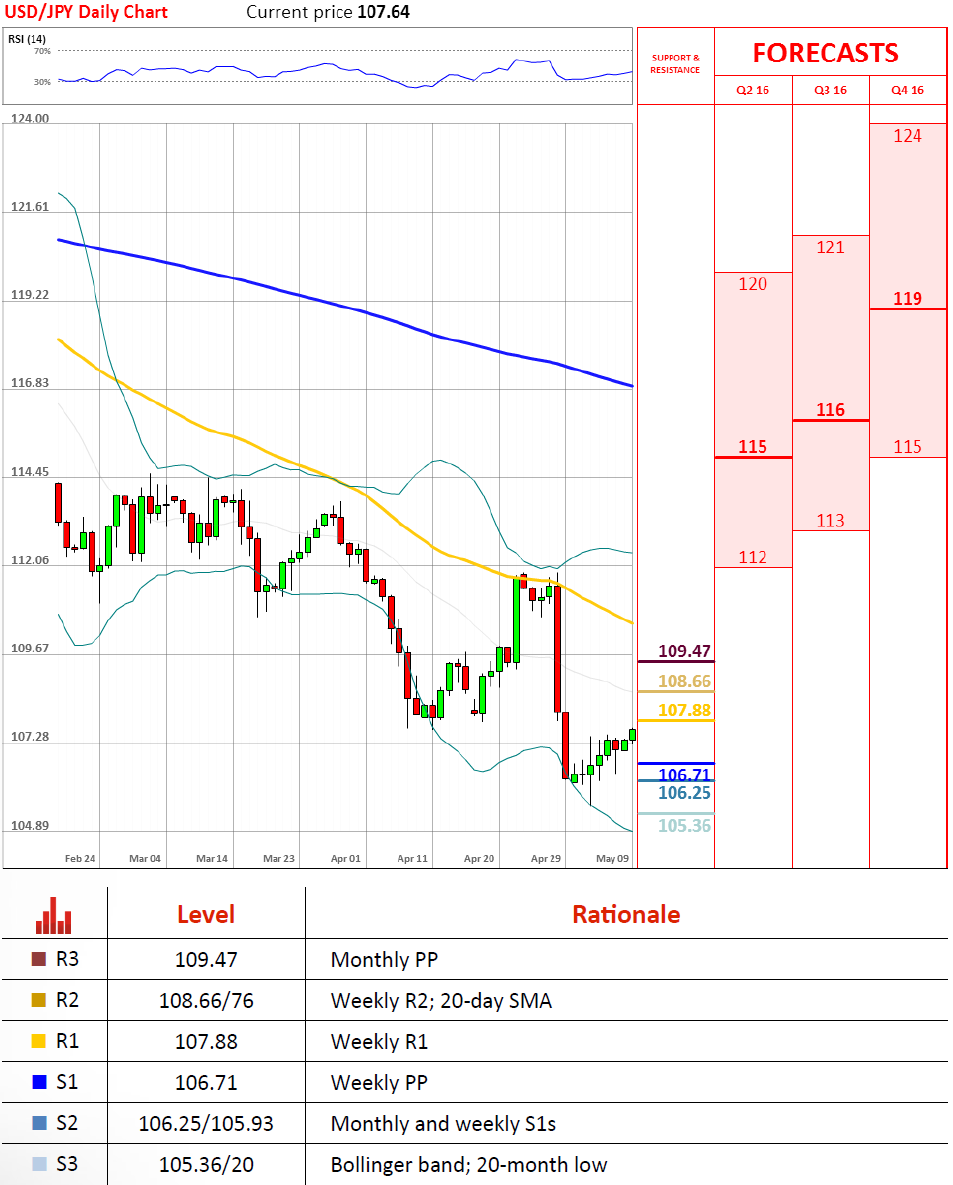Click the R2 orange color swatch
Image resolution: width=953 pixels, height=1185 pixels.
(x=39, y=1000)
